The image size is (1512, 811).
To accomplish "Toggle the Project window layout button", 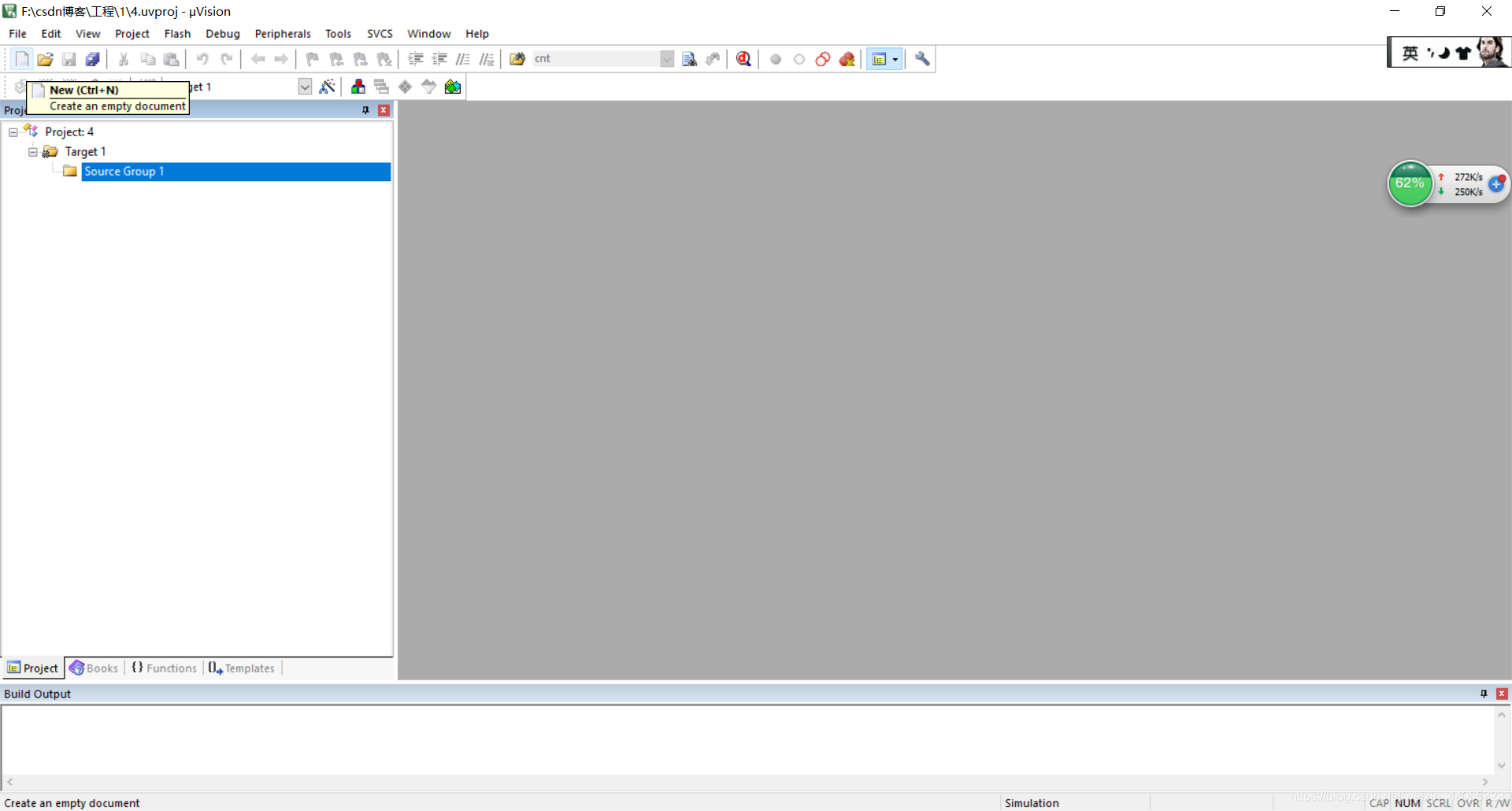I will (x=879, y=59).
